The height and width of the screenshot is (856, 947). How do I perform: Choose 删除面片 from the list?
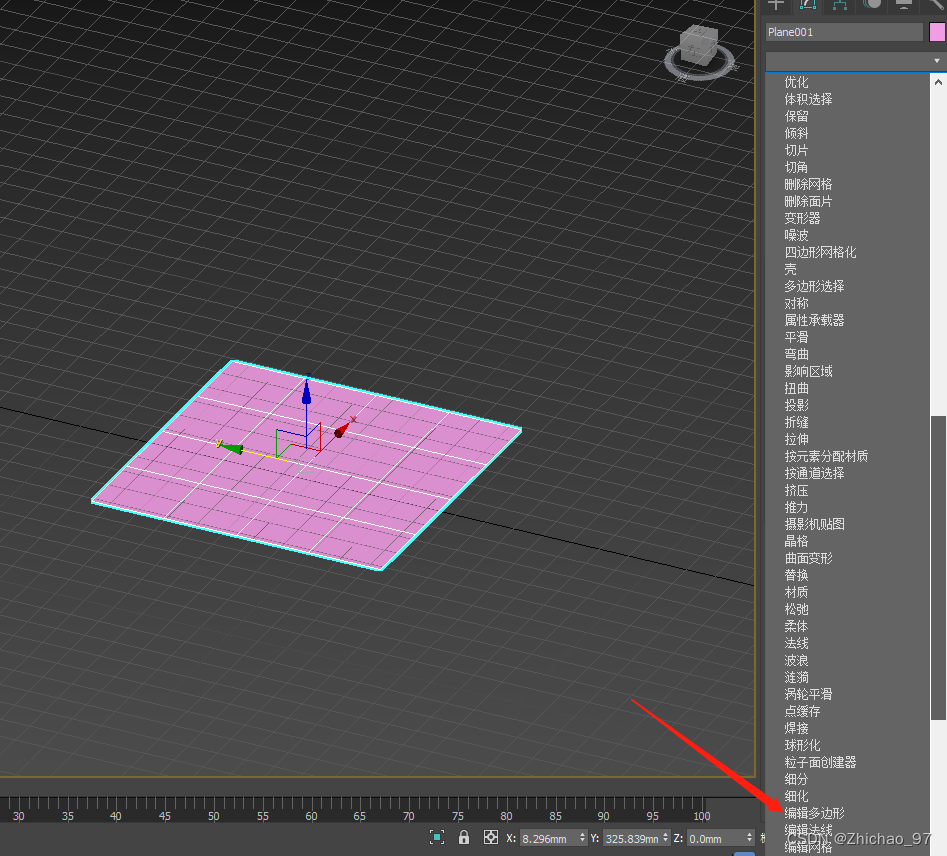pos(808,201)
